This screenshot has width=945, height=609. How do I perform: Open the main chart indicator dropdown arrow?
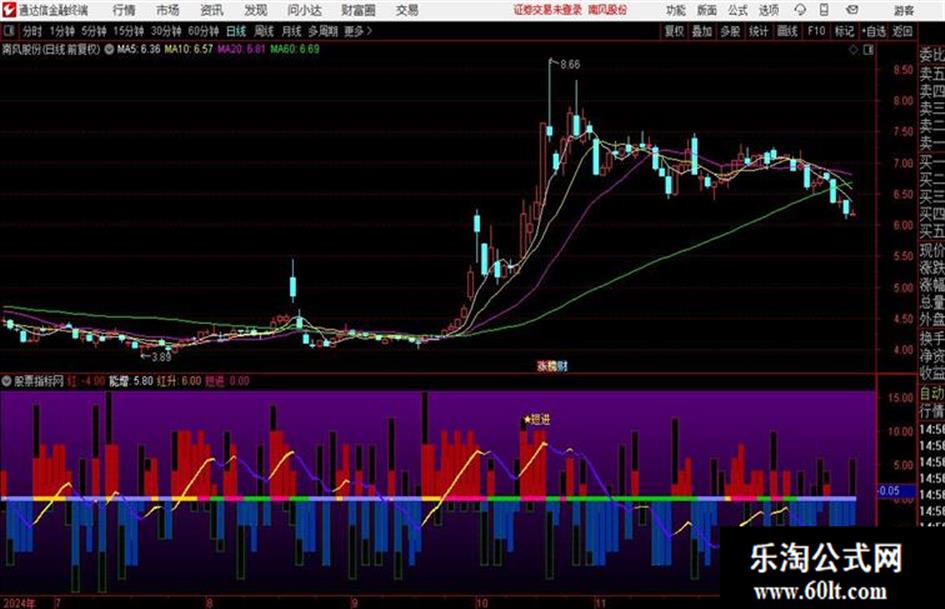coord(109,49)
